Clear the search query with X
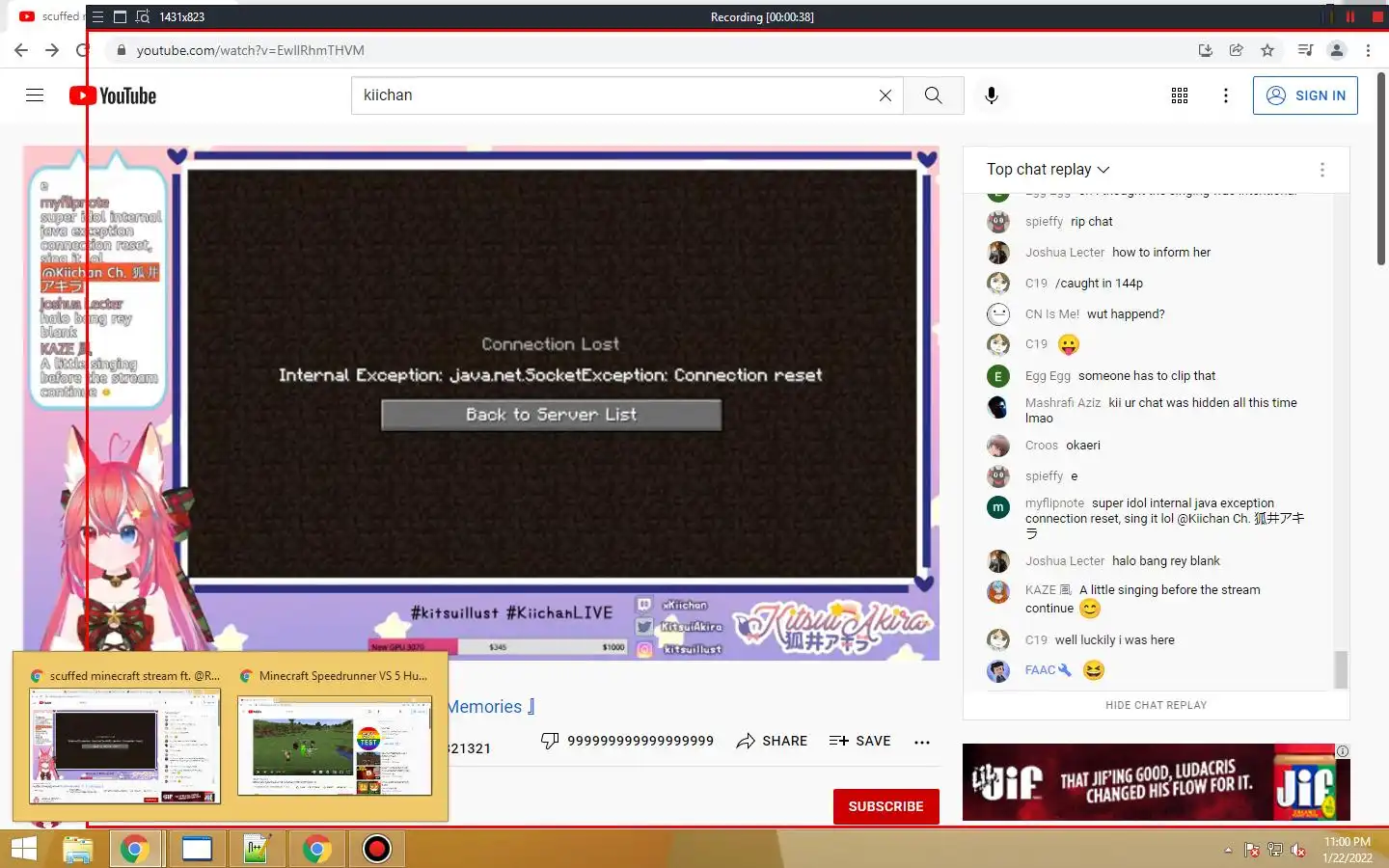This screenshot has width=1389, height=868. [x=885, y=95]
